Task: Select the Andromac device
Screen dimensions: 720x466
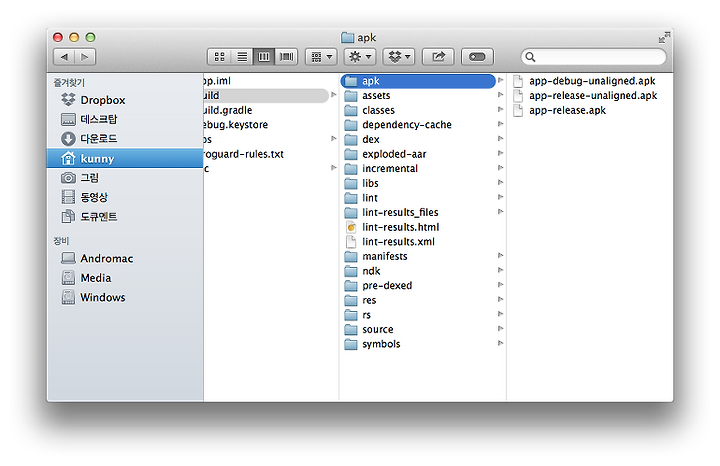Action: [x=125, y=258]
